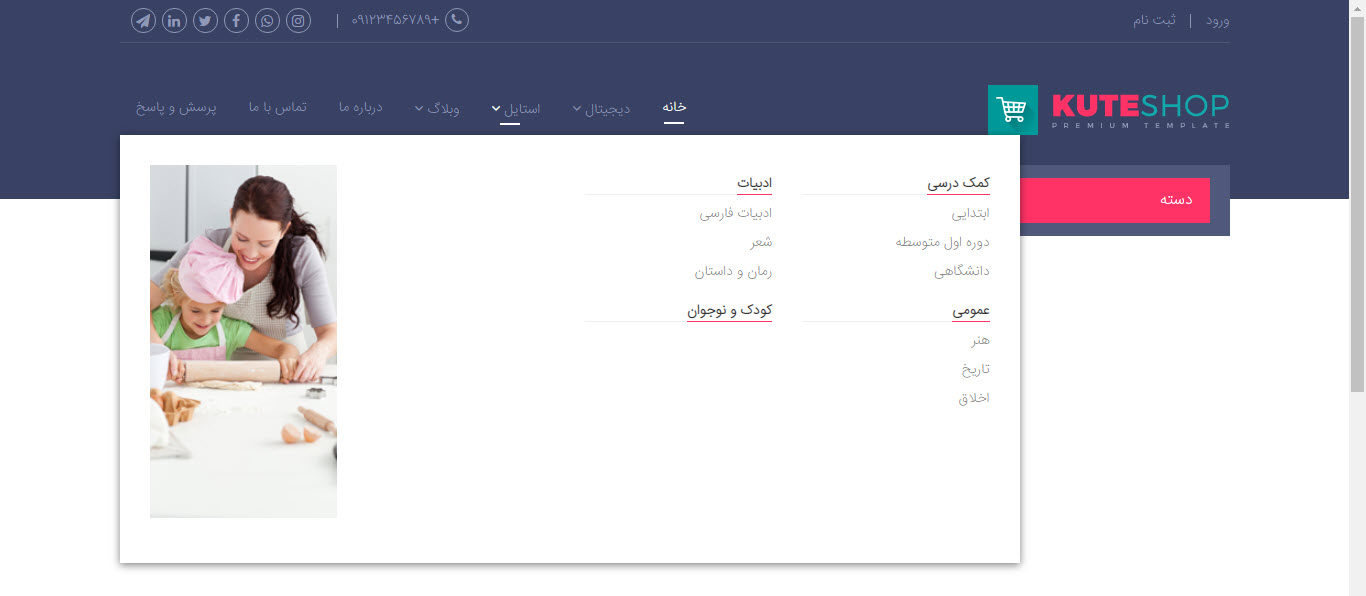Open the shopping cart icon

coord(1012,110)
